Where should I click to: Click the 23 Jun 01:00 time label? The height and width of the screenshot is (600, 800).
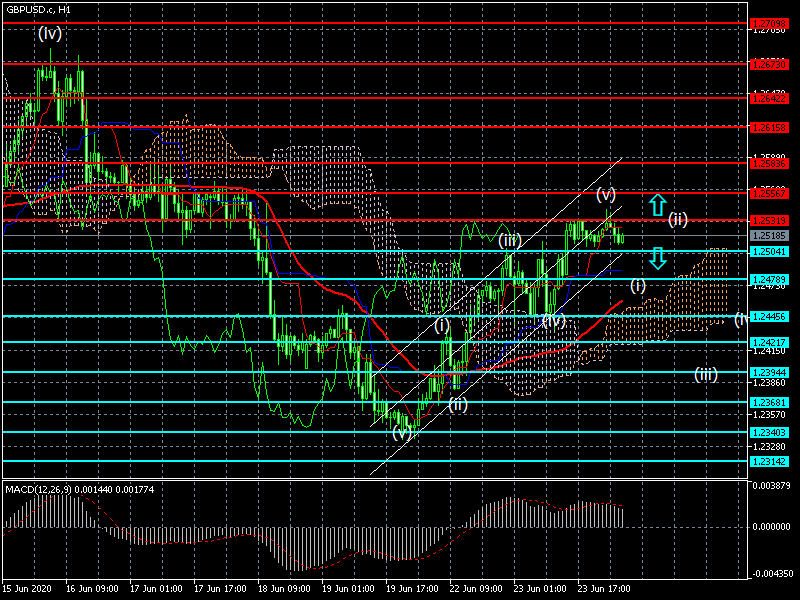tap(540, 588)
